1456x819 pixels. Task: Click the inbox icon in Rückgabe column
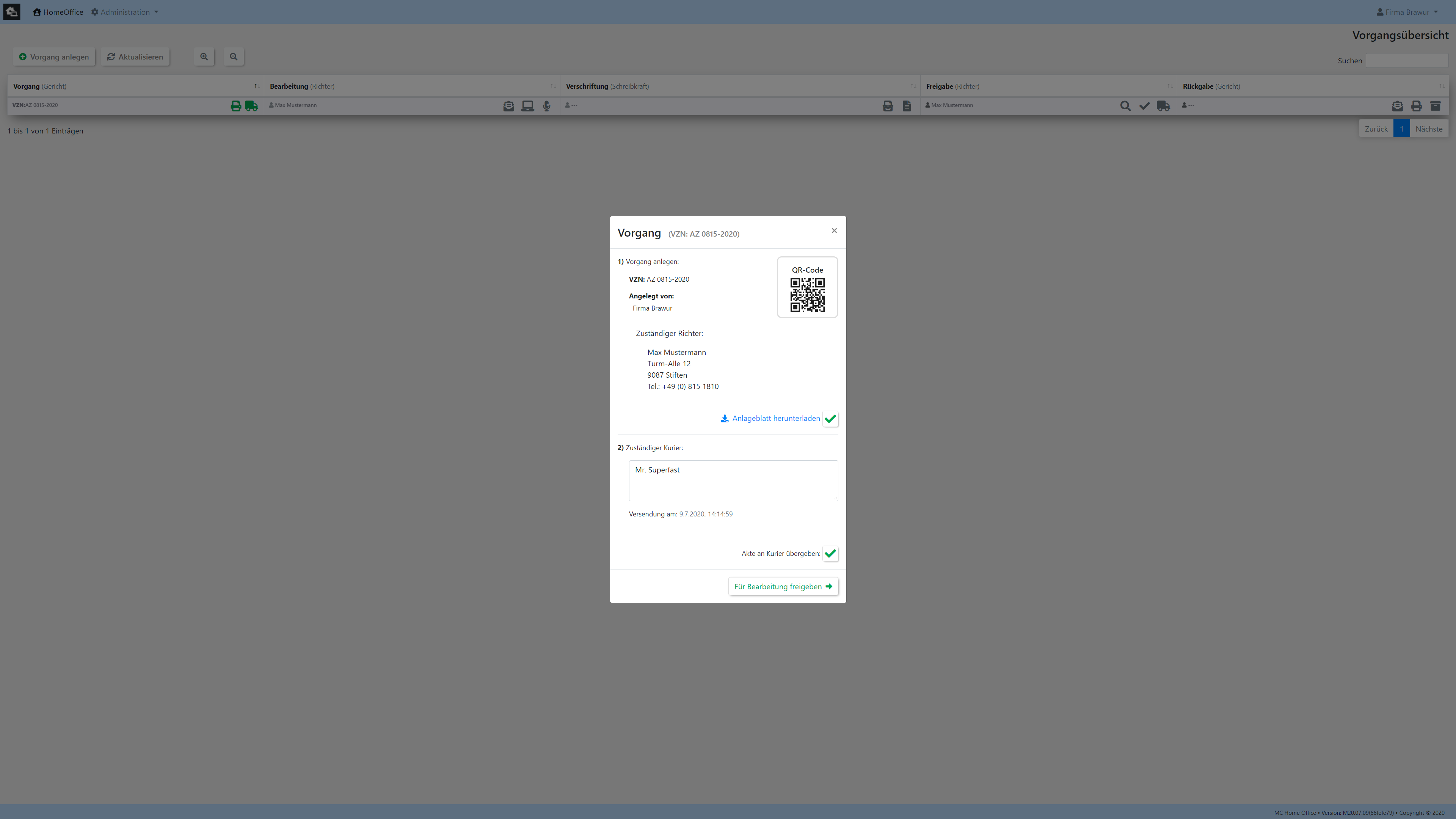tap(1397, 106)
